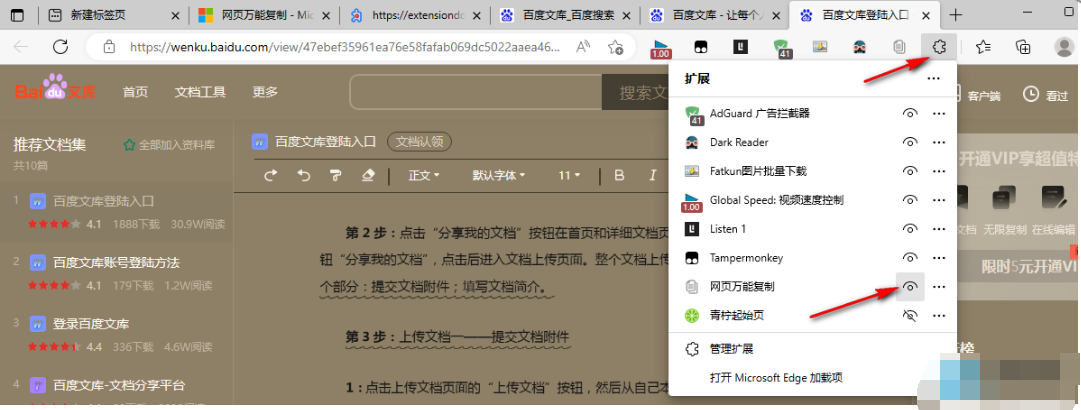Image resolution: width=1081 pixels, height=410 pixels.
Task: Click the AdGuard toolbar extension icon
Action: 781,48
